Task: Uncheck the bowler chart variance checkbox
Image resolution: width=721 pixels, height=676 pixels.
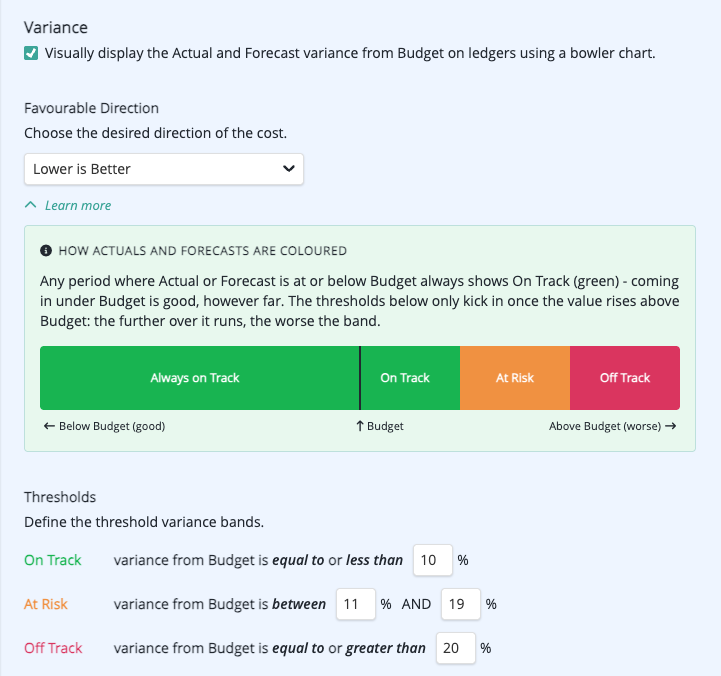Action: coord(31,53)
